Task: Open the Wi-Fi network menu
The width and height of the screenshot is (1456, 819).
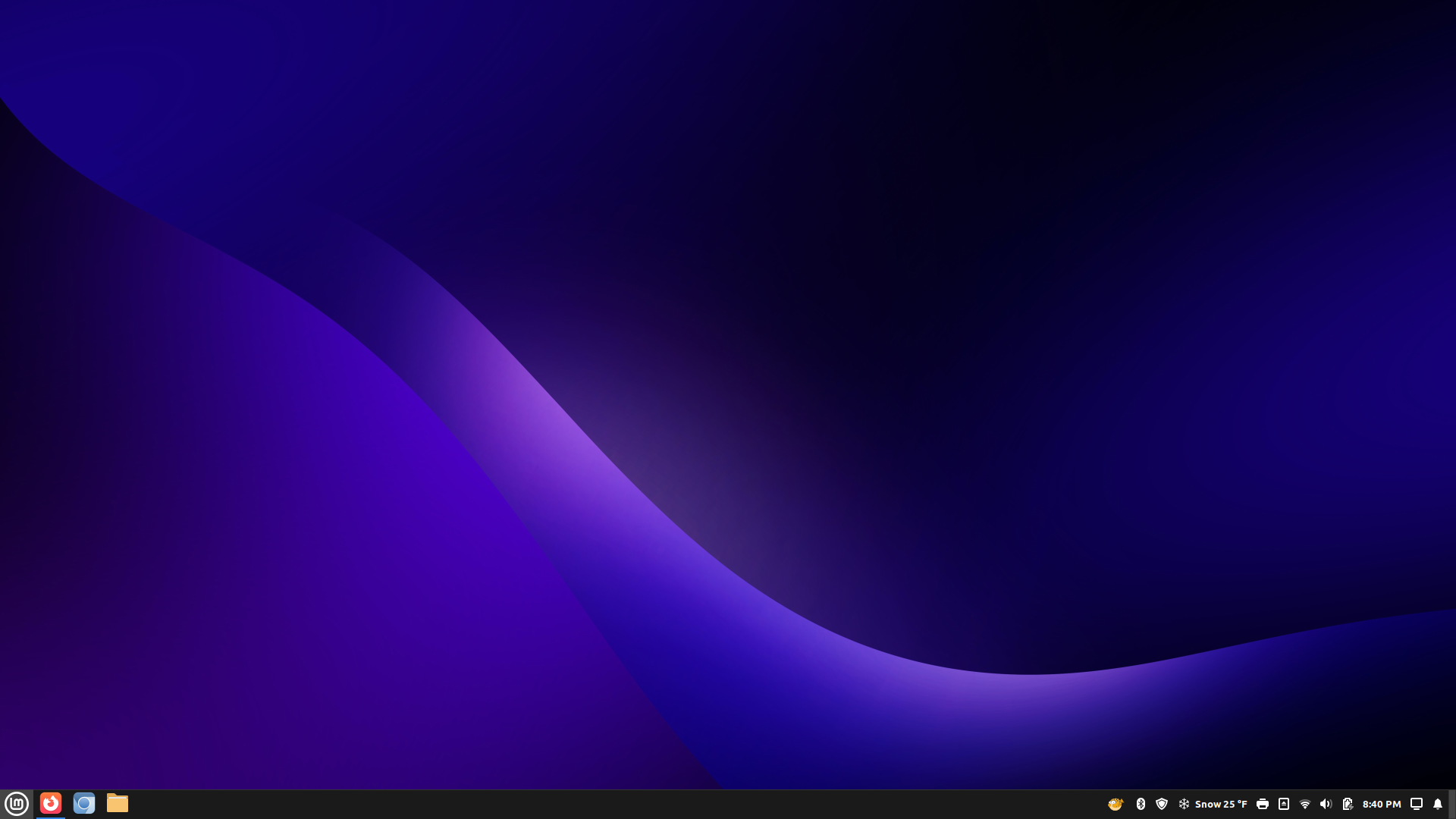Action: (x=1305, y=804)
